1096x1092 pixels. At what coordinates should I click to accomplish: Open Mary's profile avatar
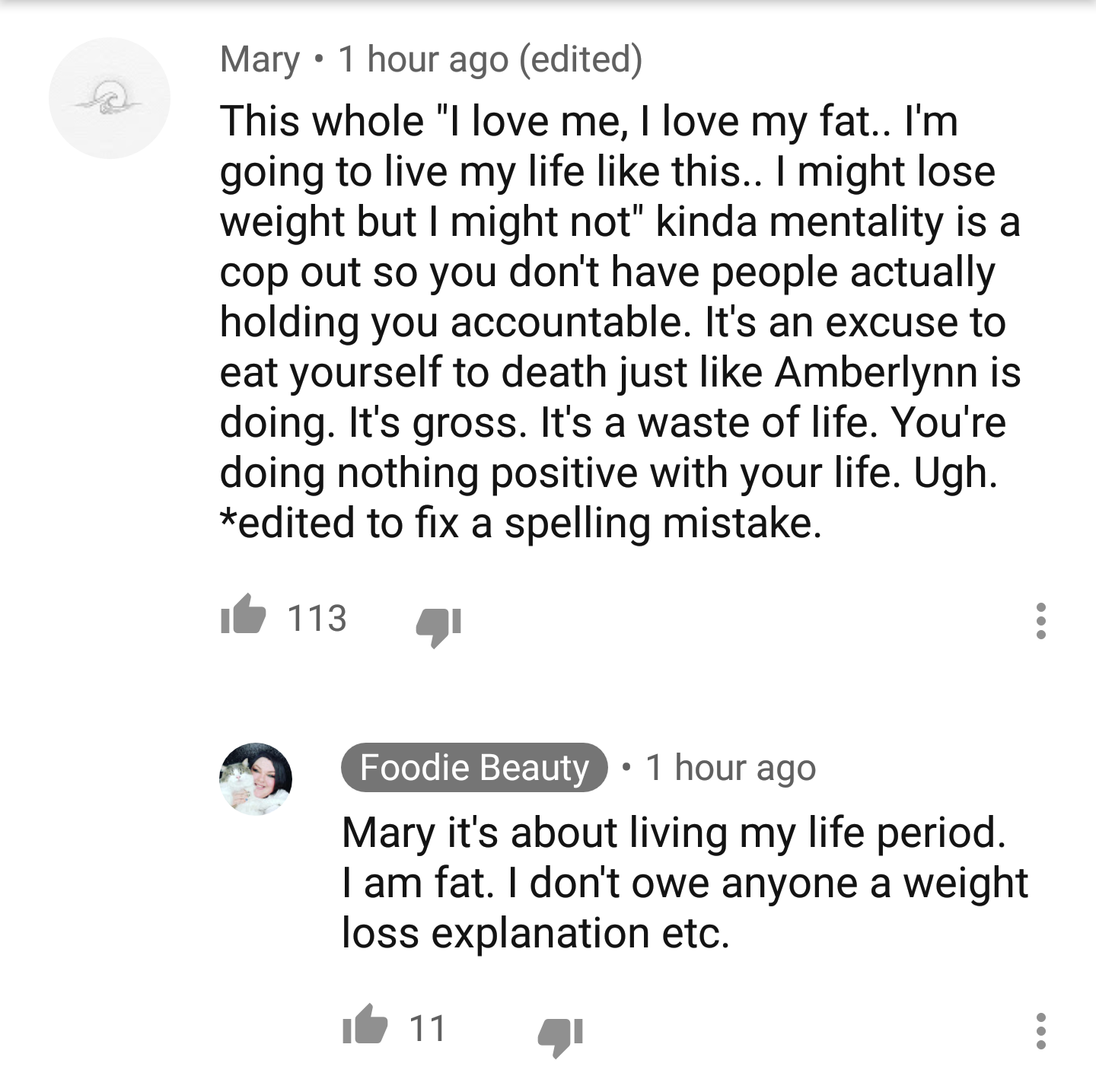pos(110,98)
